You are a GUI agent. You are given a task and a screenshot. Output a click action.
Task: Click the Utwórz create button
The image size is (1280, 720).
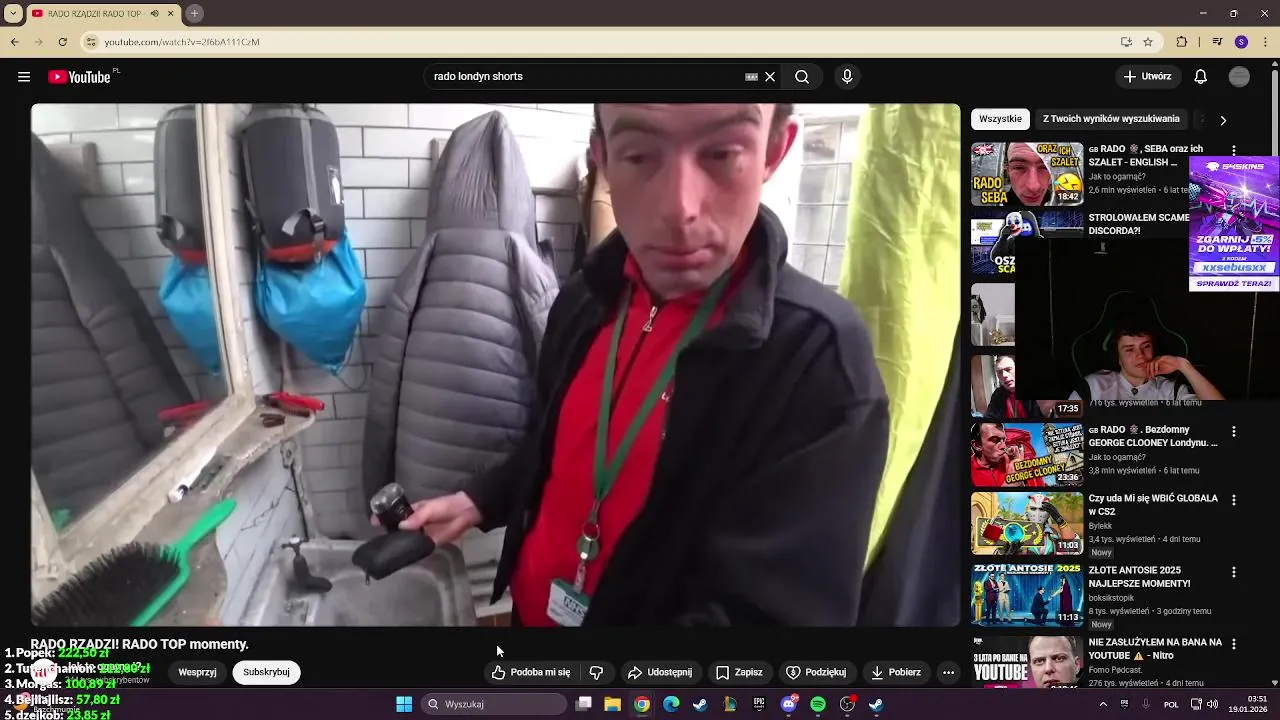[x=1148, y=77]
